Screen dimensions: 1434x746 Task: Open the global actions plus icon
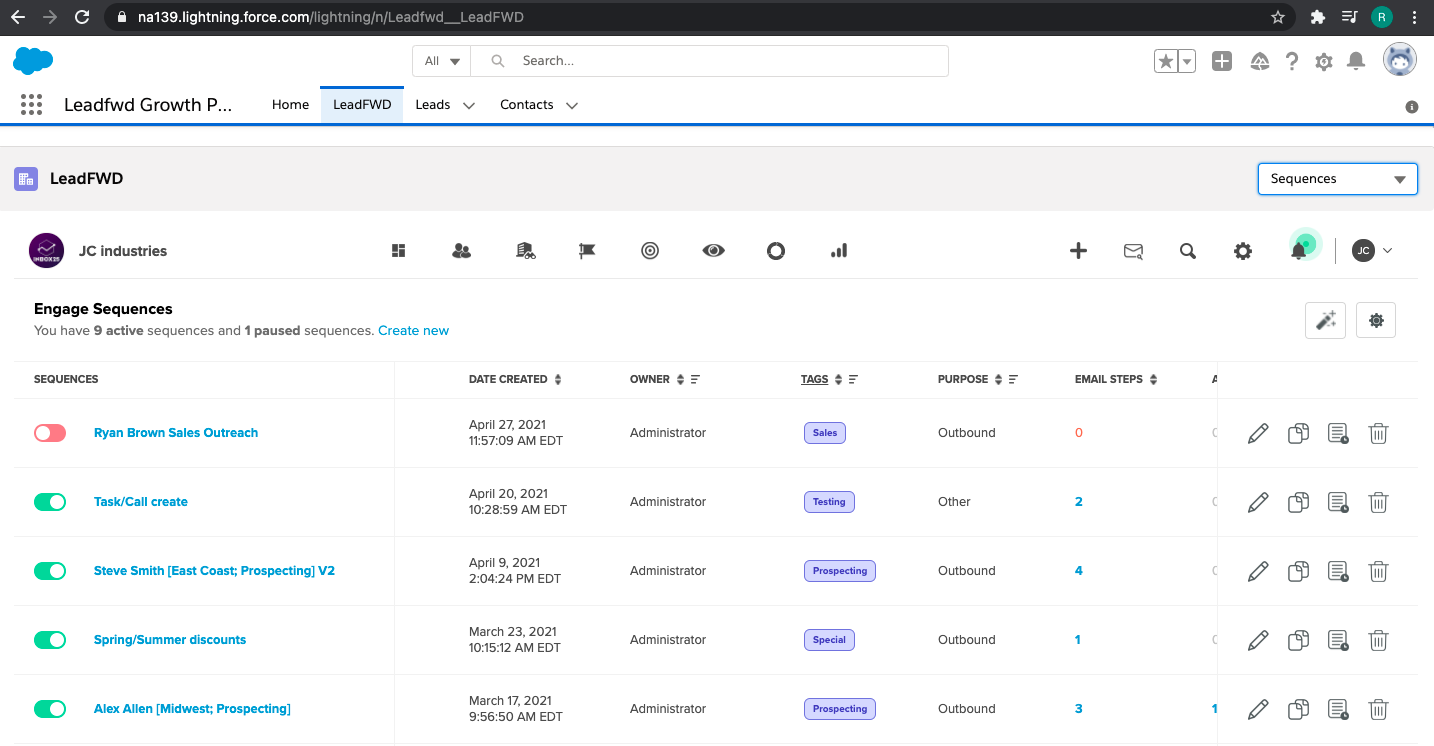tap(1222, 61)
